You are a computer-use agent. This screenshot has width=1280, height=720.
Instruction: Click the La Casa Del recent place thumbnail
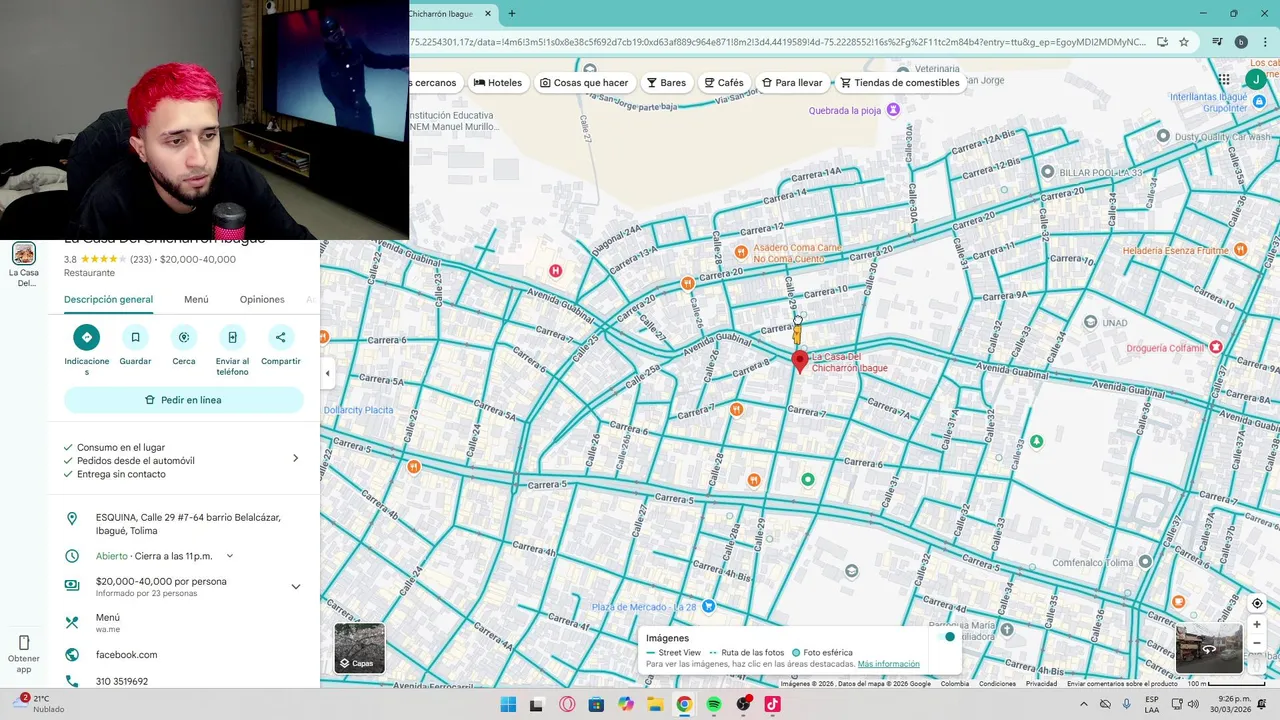[x=24, y=254]
